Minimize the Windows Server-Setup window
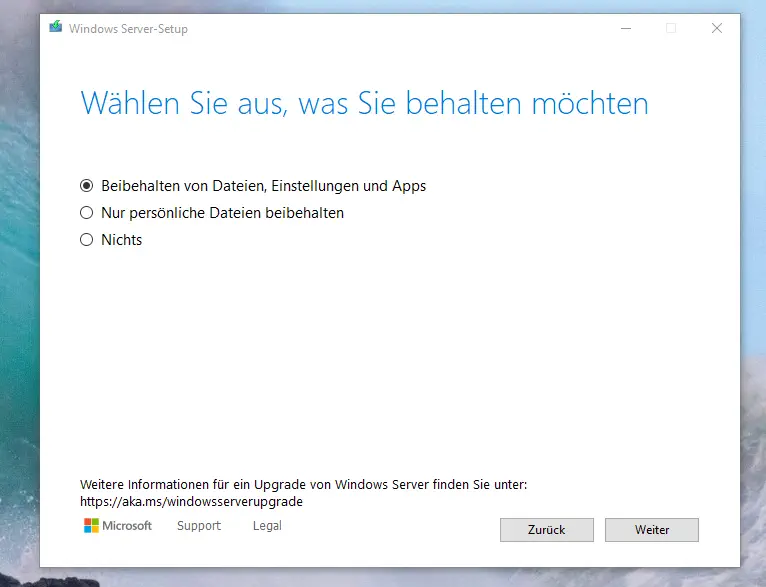Image resolution: width=766 pixels, height=587 pixels. 626,28
